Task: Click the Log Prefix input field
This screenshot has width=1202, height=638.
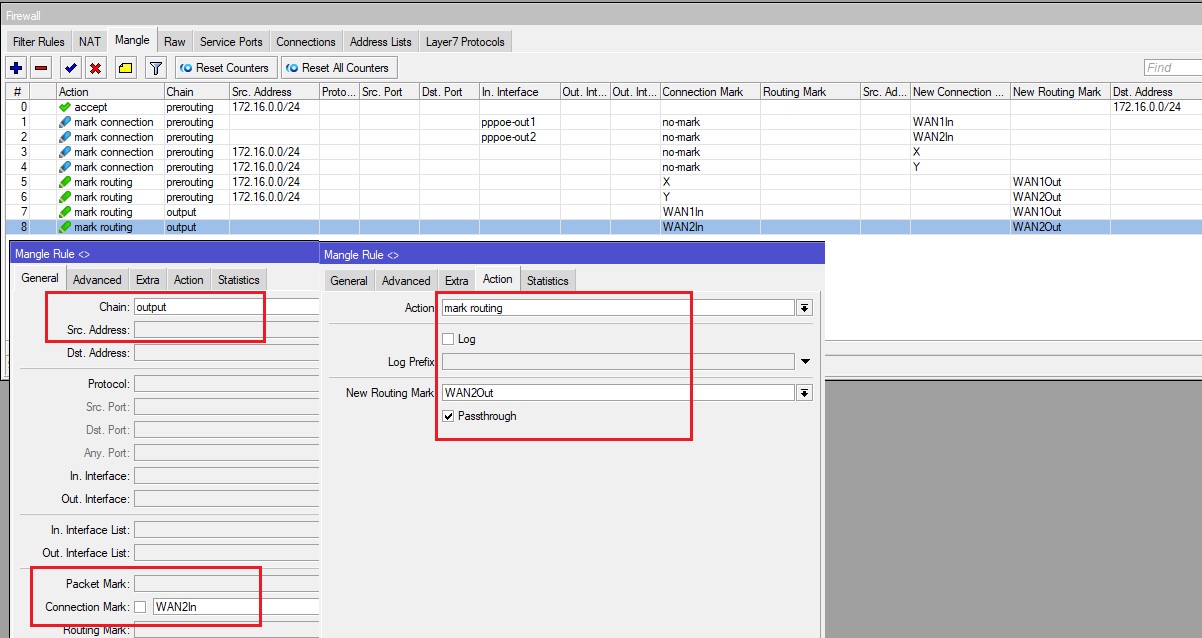Action: (x=619, y=362)
